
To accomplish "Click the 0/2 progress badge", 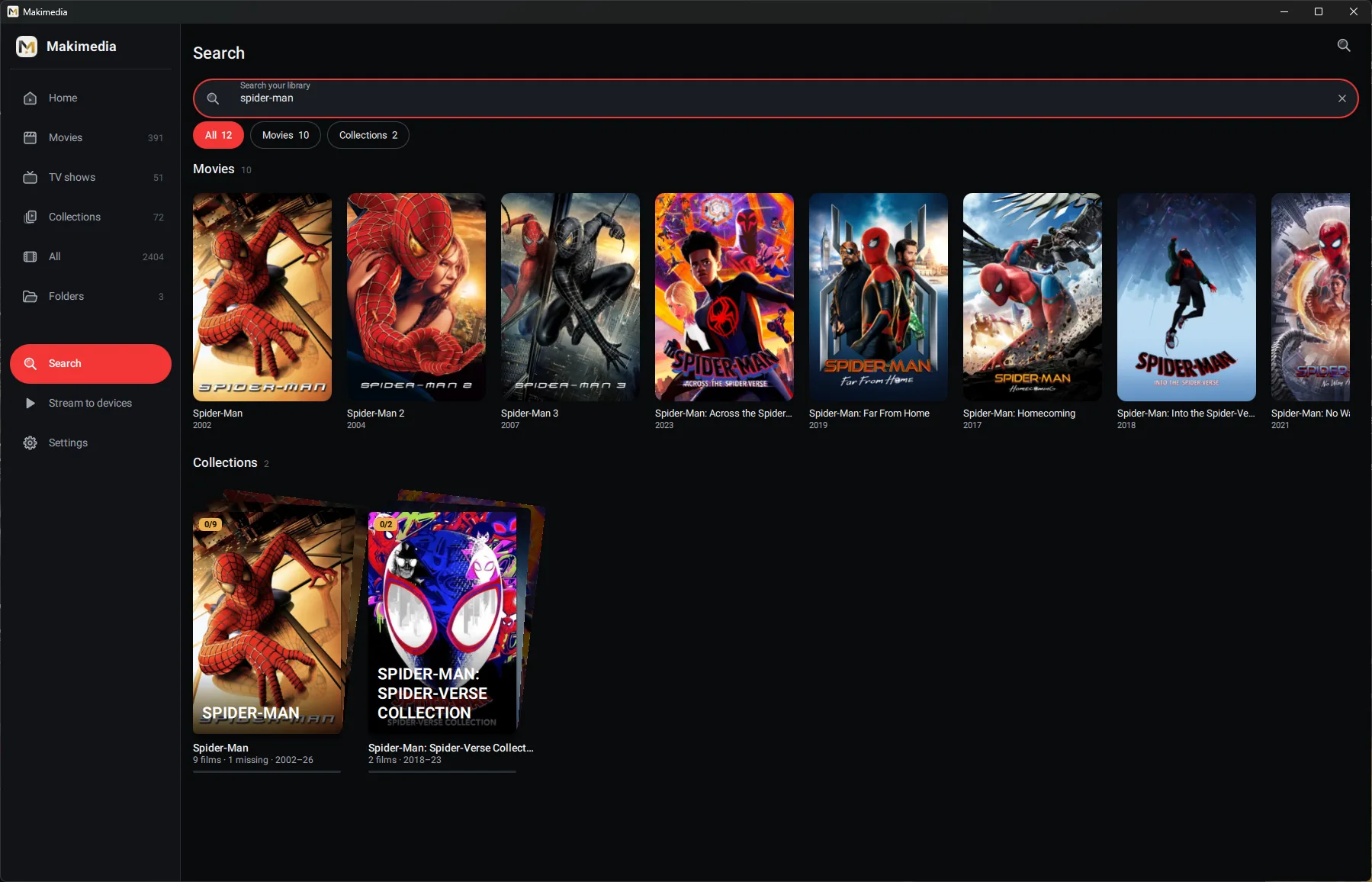I will click(x=386, y=524).
